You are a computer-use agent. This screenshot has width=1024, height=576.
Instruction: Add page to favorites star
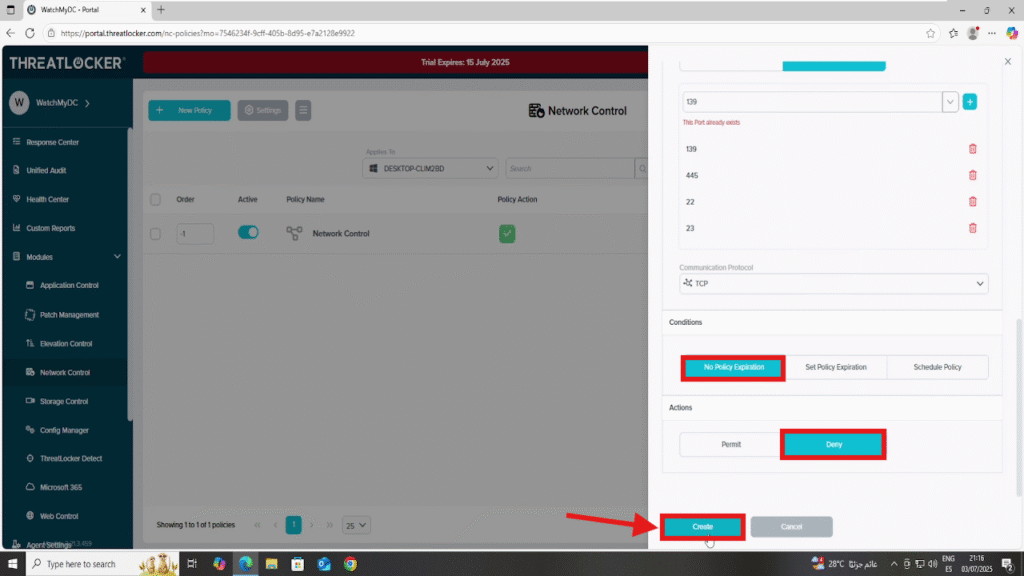[x=931, y=33]
